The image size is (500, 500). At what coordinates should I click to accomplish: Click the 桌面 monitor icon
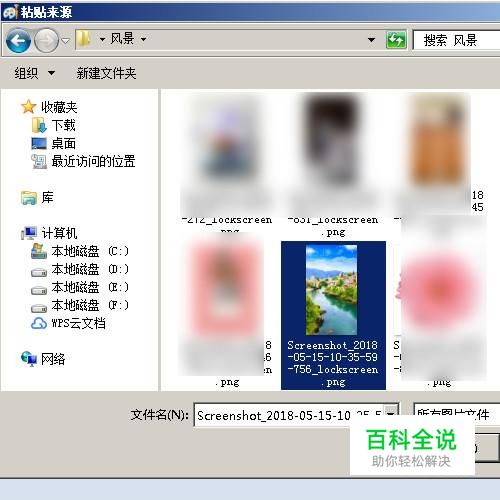[39, 143]
